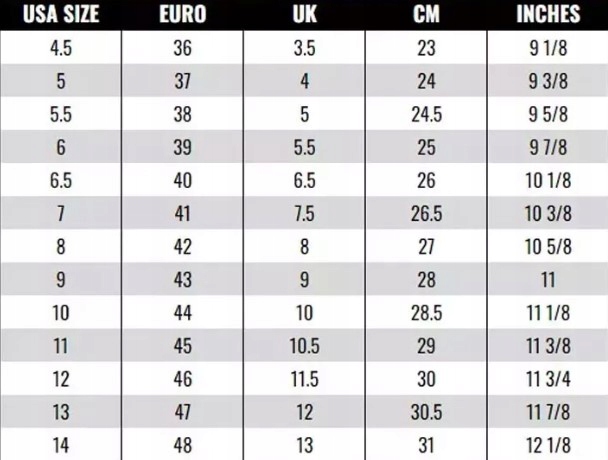Select the 9 7/8 inches cell

coord(548,147)
